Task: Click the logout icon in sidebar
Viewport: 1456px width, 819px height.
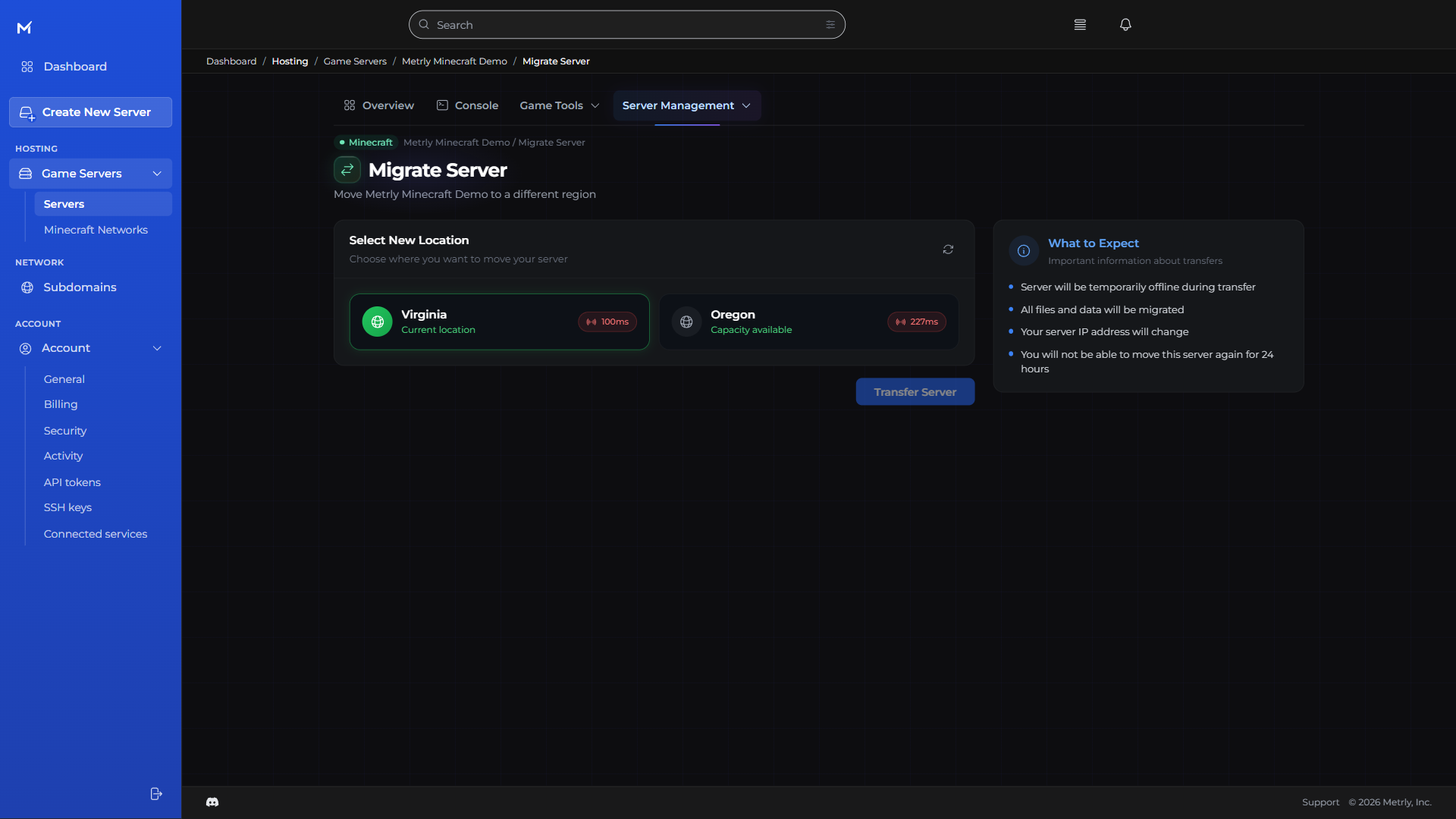Action: pos(156,793)
